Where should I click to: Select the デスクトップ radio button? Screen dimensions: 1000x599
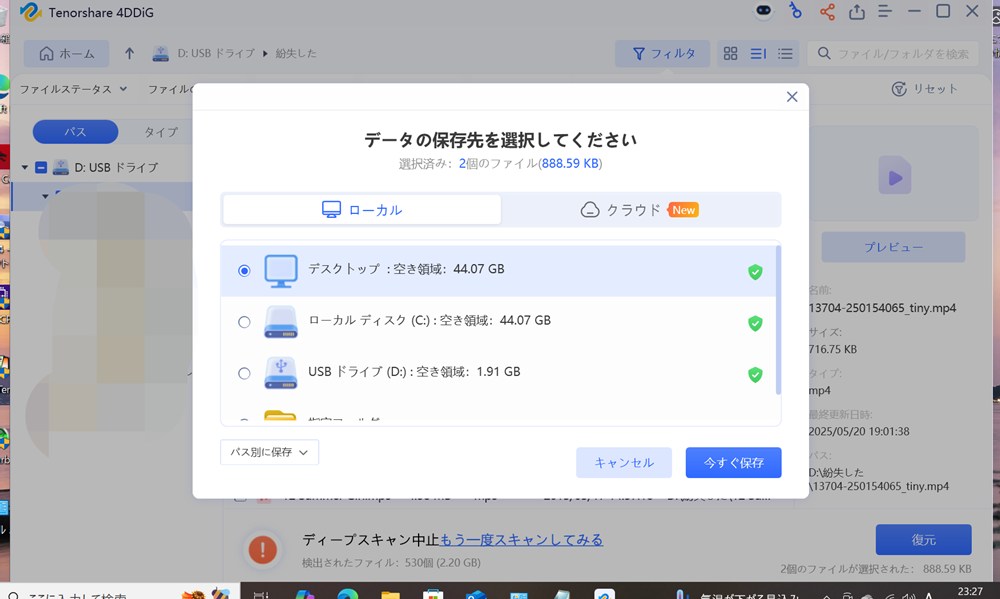[x=244, y=271]
